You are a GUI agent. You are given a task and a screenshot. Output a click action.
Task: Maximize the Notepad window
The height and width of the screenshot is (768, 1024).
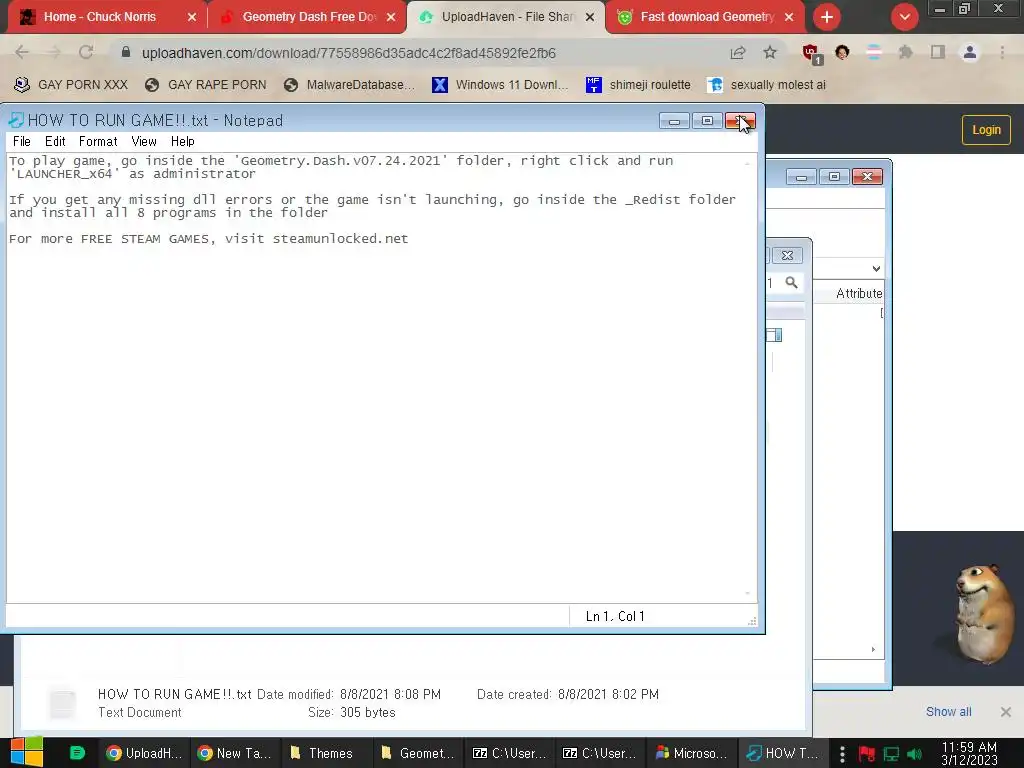click(707, 121)
